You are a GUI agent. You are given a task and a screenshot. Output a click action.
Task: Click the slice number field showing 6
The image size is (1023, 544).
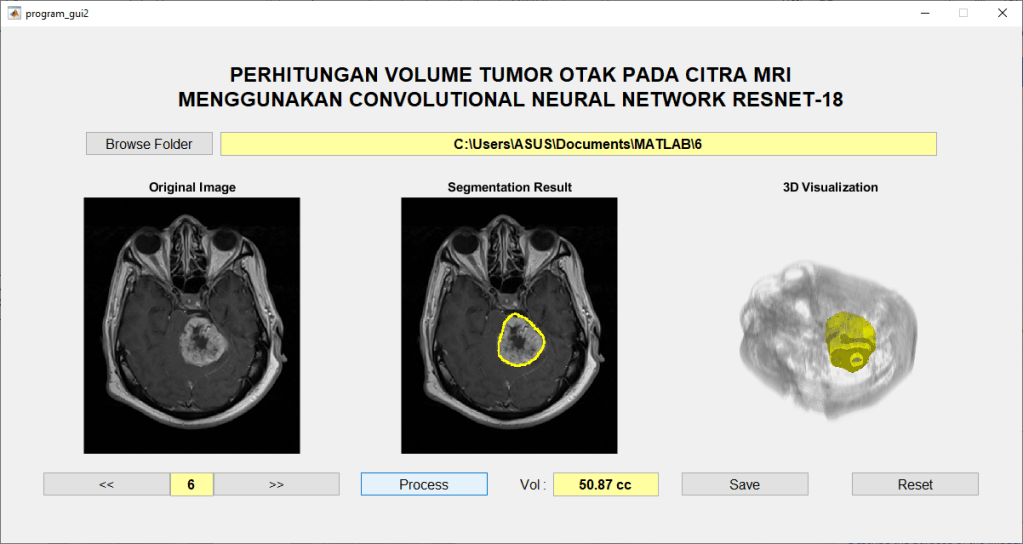point(191,484)
